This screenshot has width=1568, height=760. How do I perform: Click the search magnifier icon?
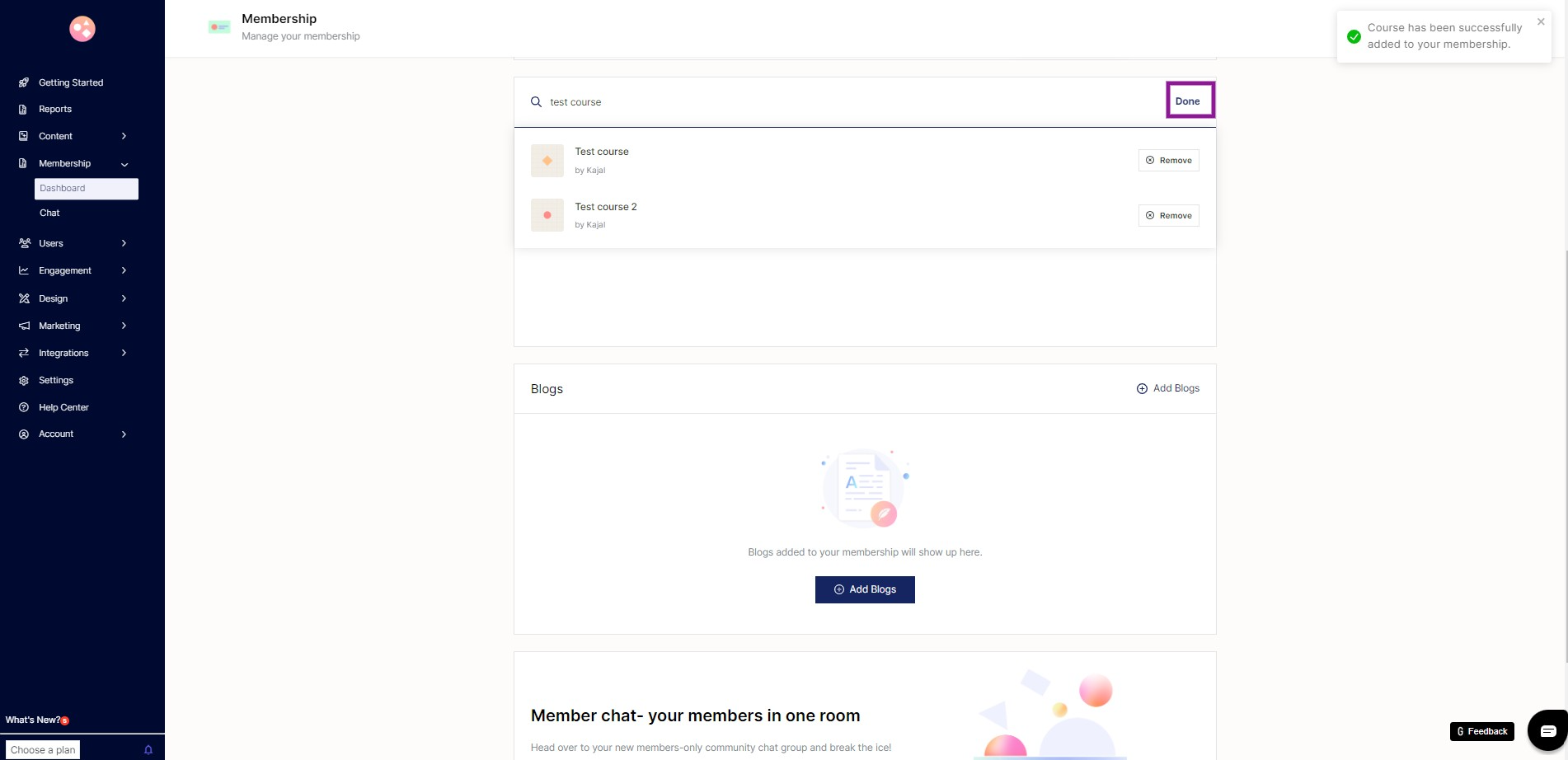point(536,102)
